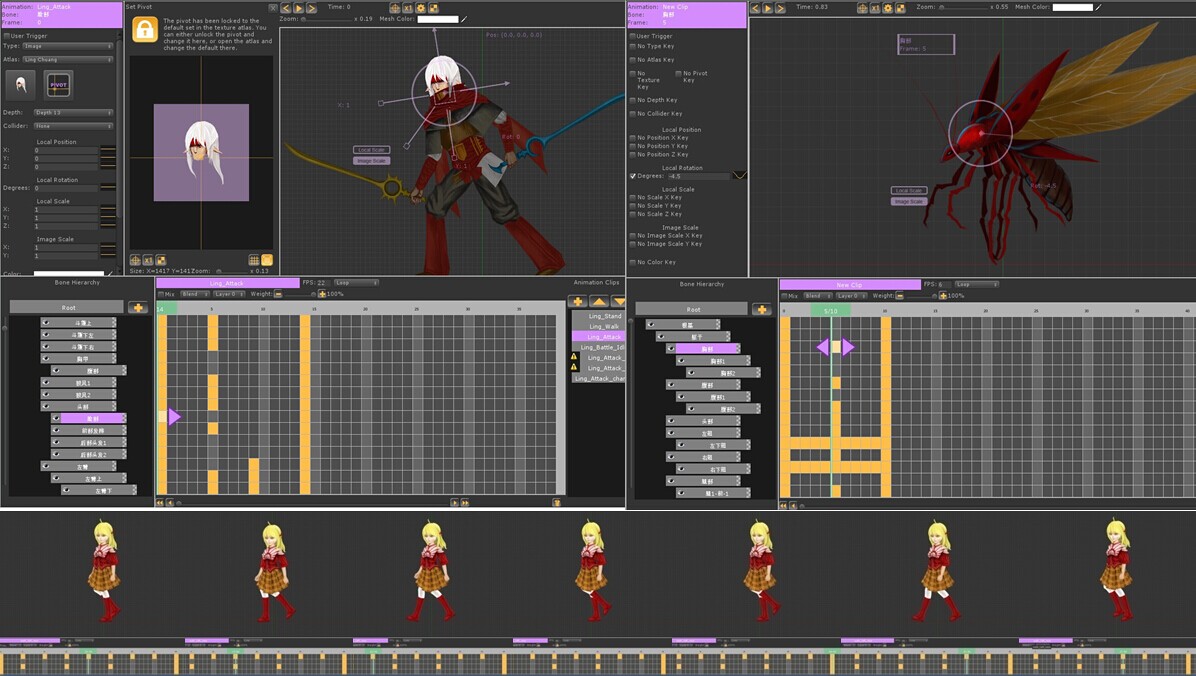
Task: Uncheck the Degrees rotation key checkbox
Action: click(x=632, y=176)
